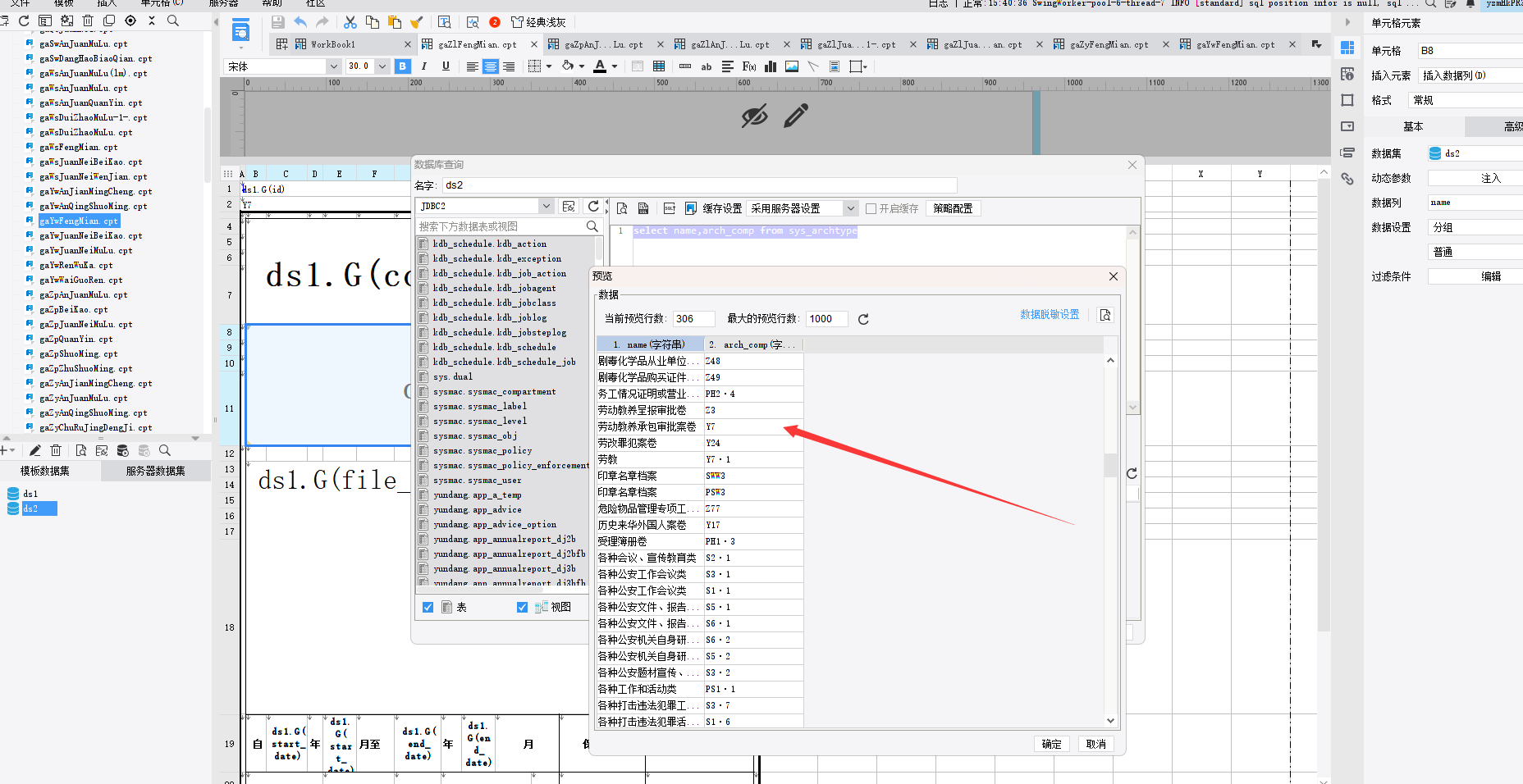Click search icon in table search box

point(592,226)
